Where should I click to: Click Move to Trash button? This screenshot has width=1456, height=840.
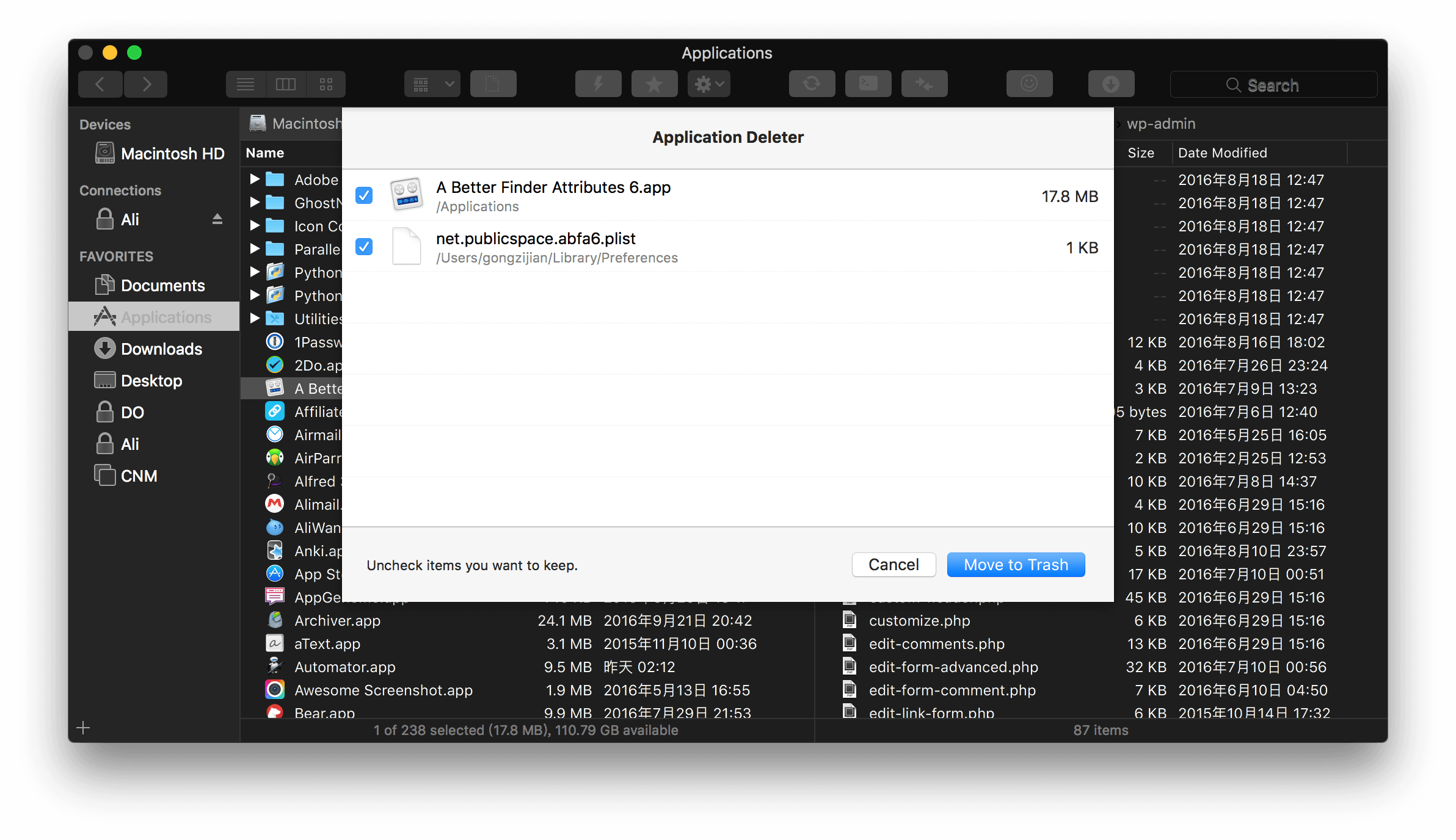click(x=1016, y=565)
